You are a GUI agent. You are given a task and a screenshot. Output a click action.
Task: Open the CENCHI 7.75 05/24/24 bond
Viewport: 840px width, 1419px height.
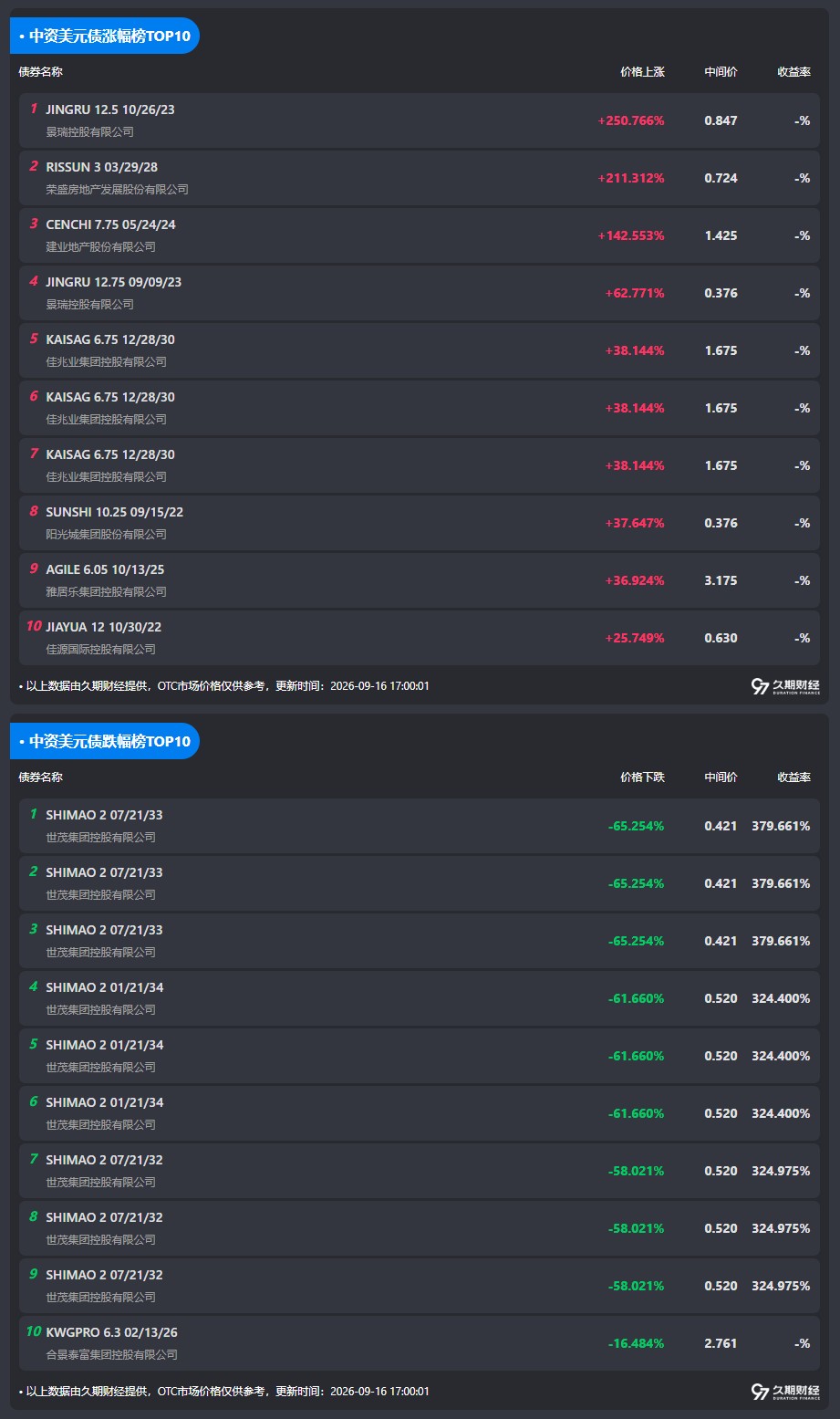coord(111,224)
